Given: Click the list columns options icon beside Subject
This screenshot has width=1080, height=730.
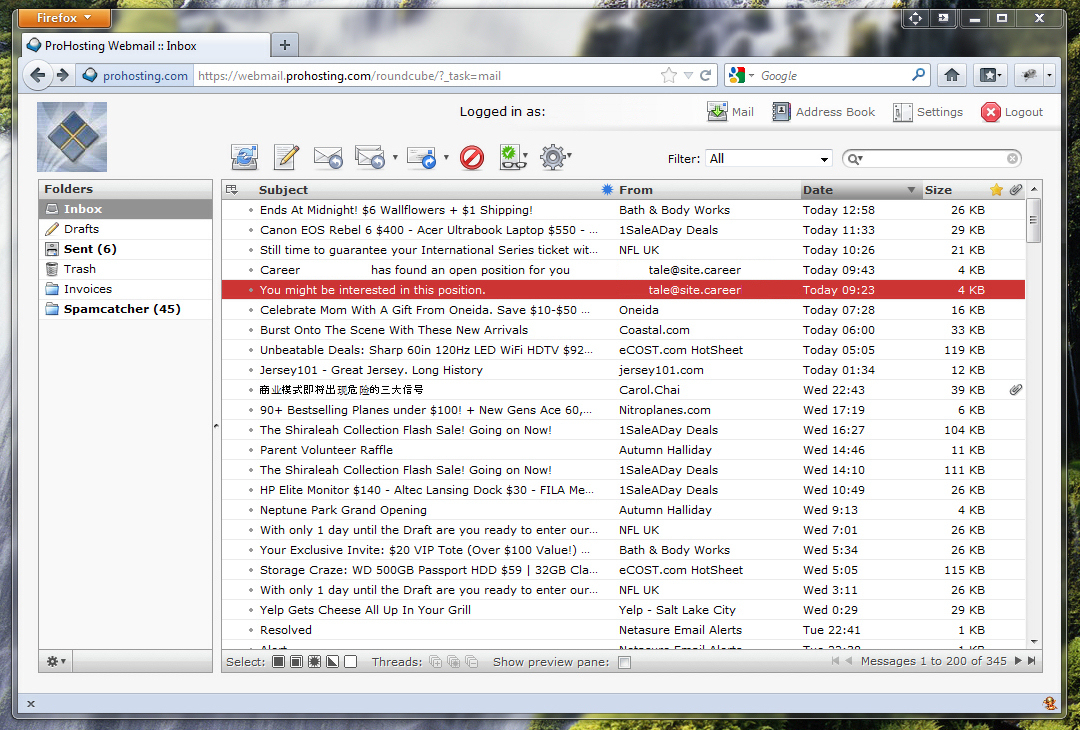Looking at the screenshot, I should pyautogui.click(x=232, y=189).
